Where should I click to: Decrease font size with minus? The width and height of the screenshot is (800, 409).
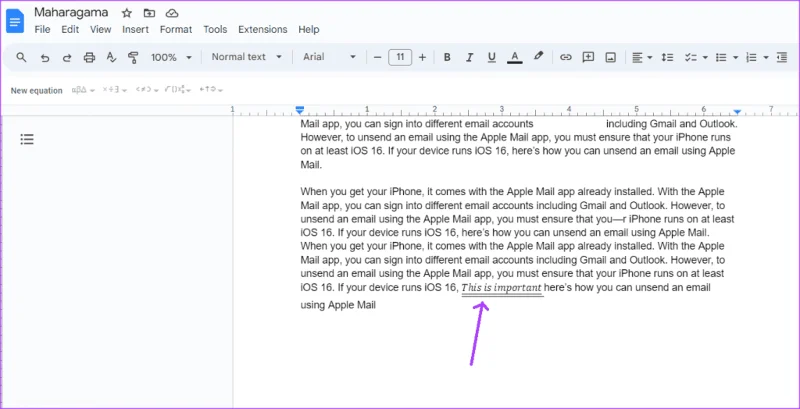pyautogui.click(x=378, y=57)
